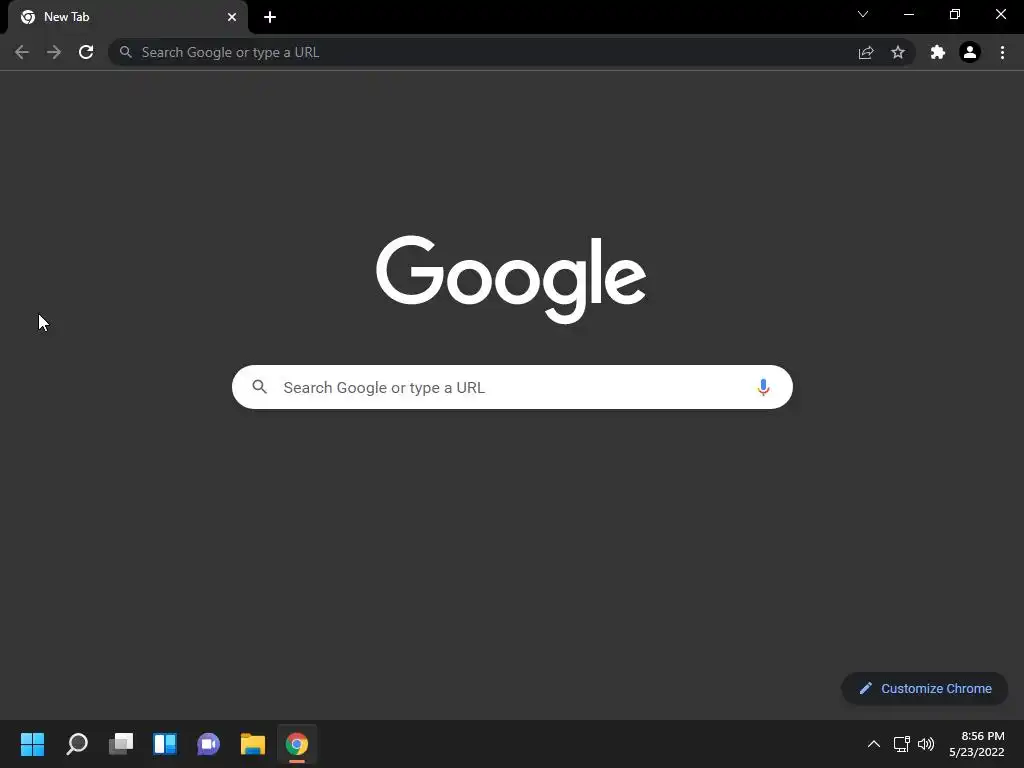Open the Teams Chat taskbar icon
The image size is (1024, 768).
pos(208,744)
